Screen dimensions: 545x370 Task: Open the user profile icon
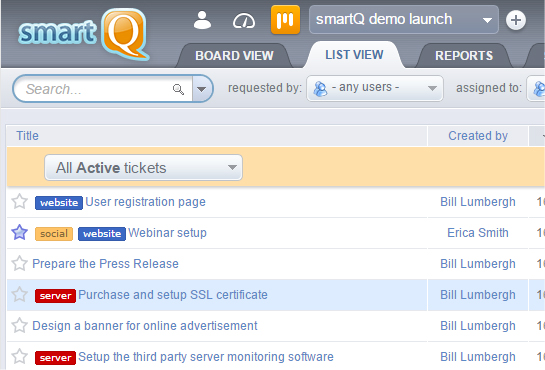click(202, 20)
